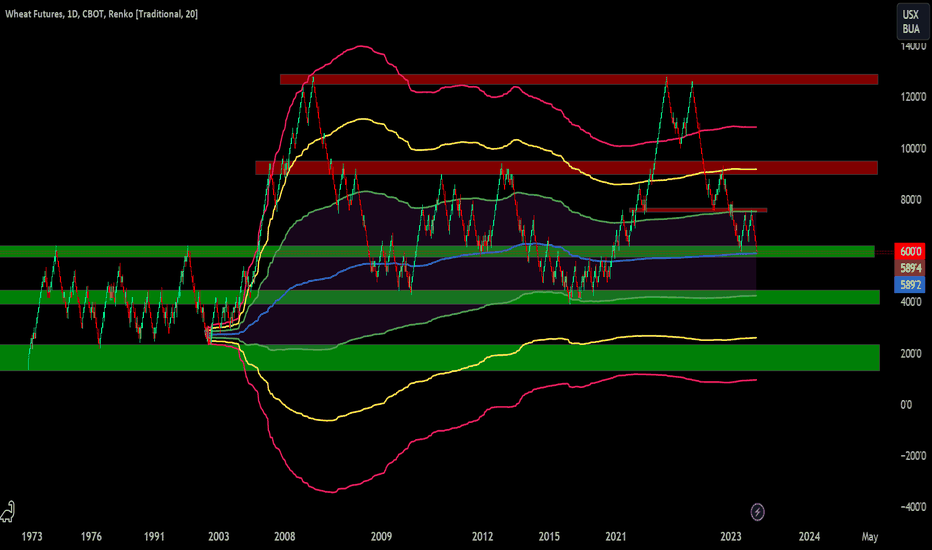Select the red zone rectangle near 9200

tap(566, 168)
